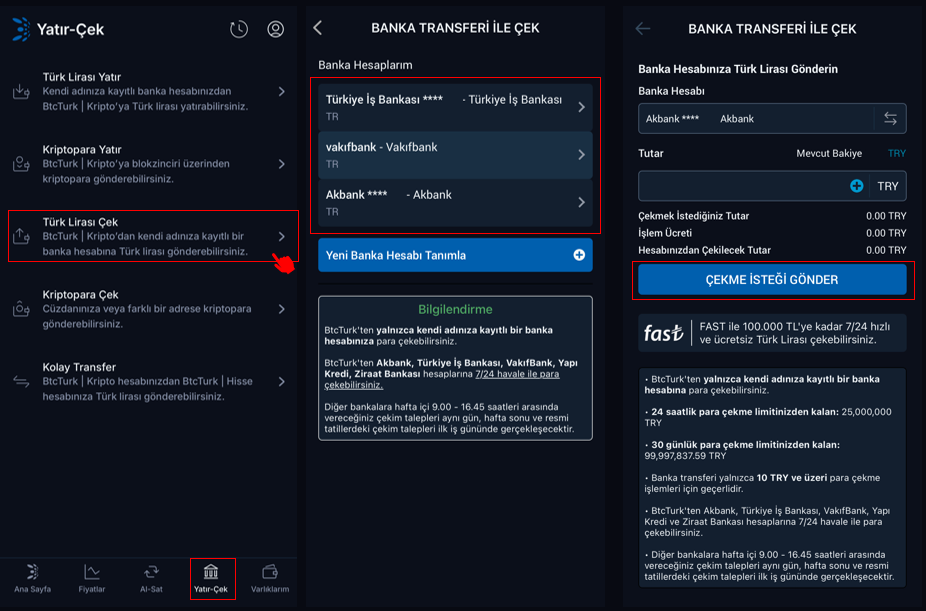This screenshot has width=926, height=611.
Task: Click the swap bank account icon
Action: (x=890, y=119)
